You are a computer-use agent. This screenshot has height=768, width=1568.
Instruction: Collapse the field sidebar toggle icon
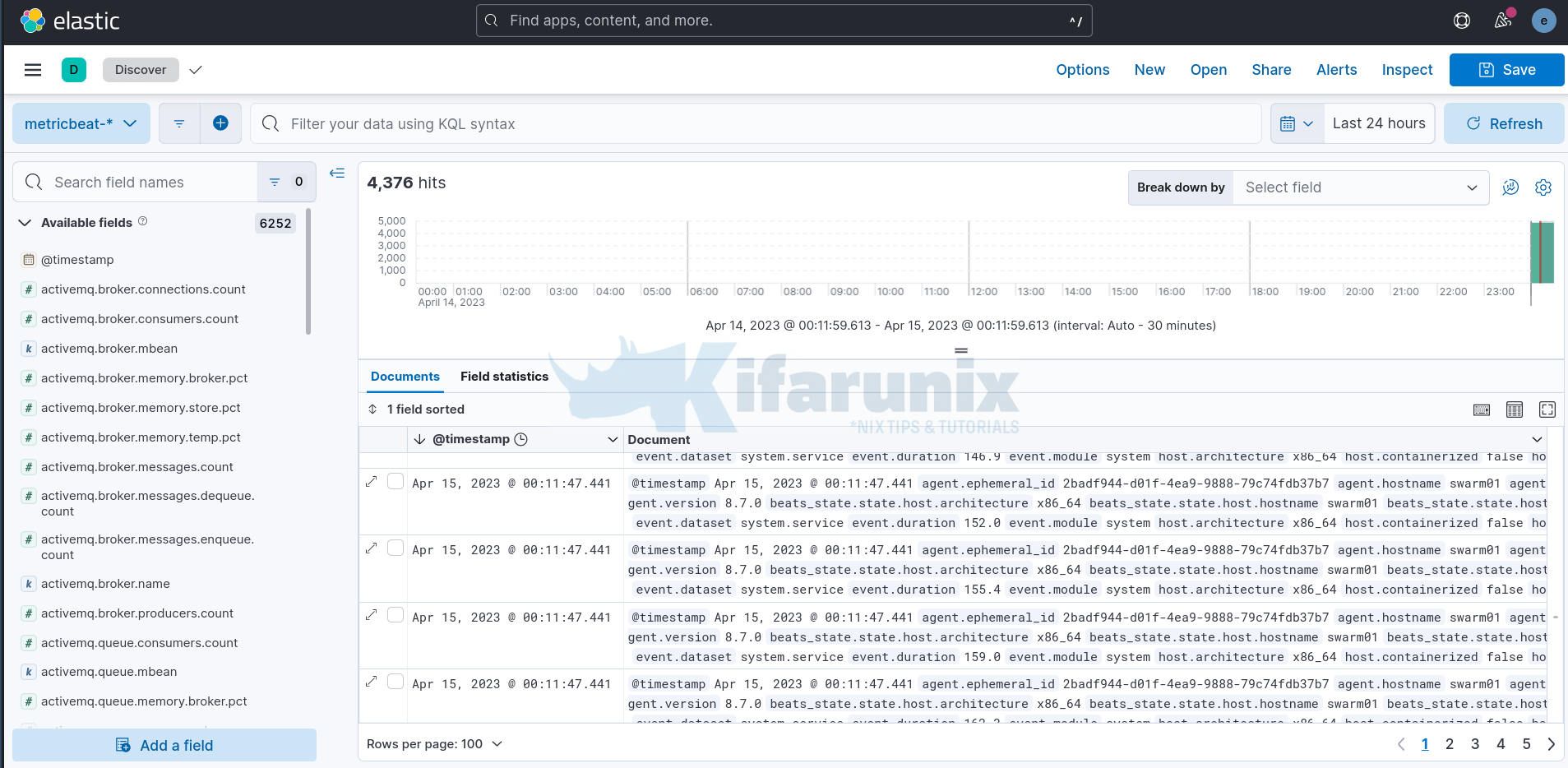pyautogui.click(x=337, y=173)
